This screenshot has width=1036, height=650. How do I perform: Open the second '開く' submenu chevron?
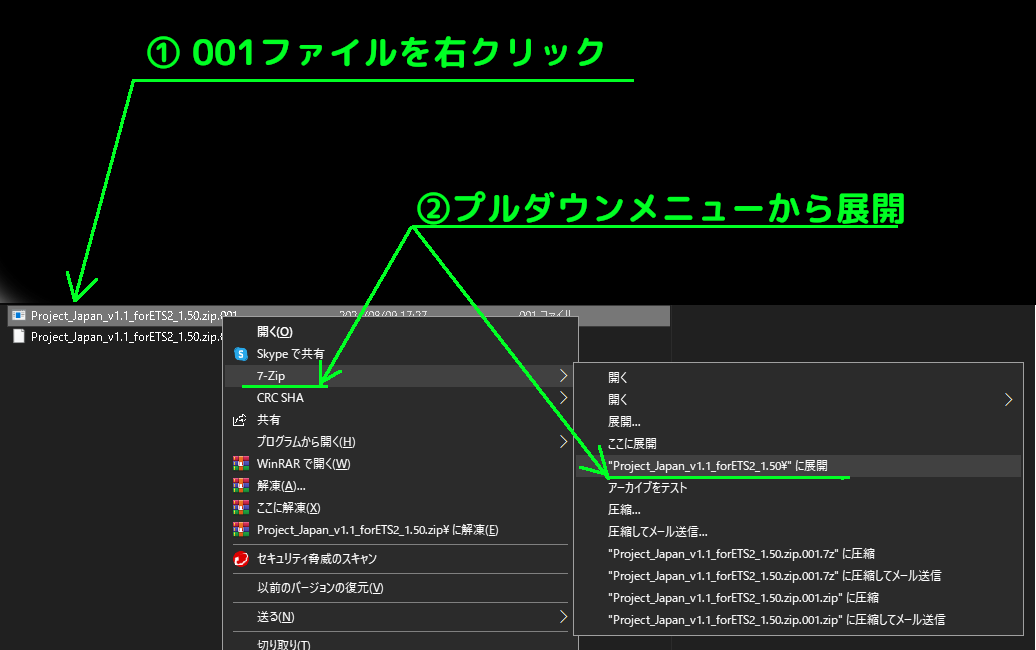pos(1008,399)
